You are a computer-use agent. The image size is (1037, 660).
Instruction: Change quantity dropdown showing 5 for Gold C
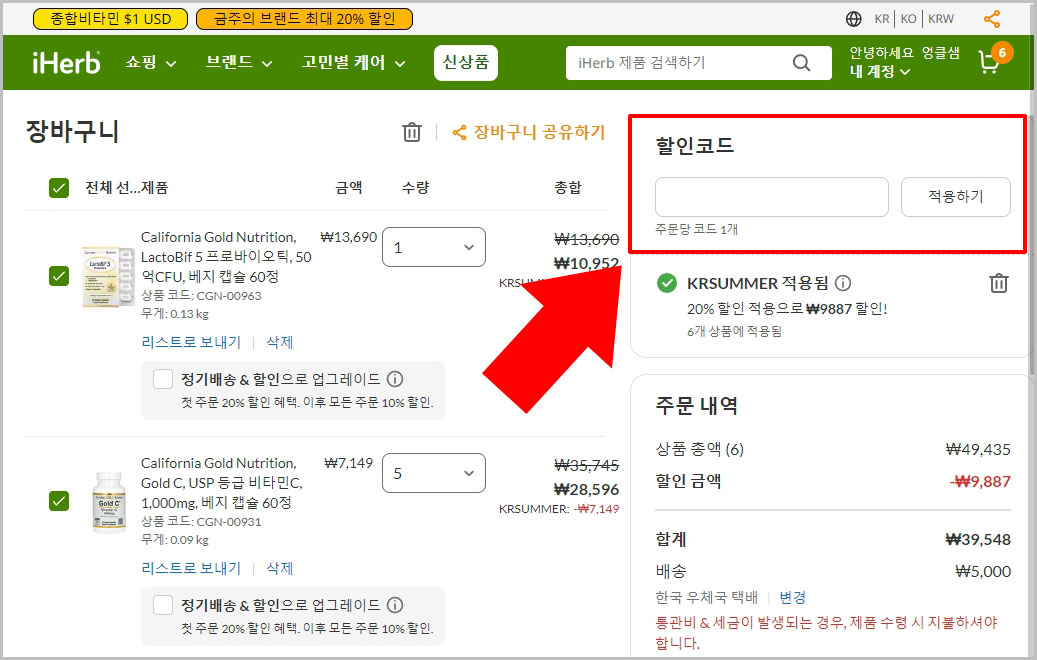[434, 473]
